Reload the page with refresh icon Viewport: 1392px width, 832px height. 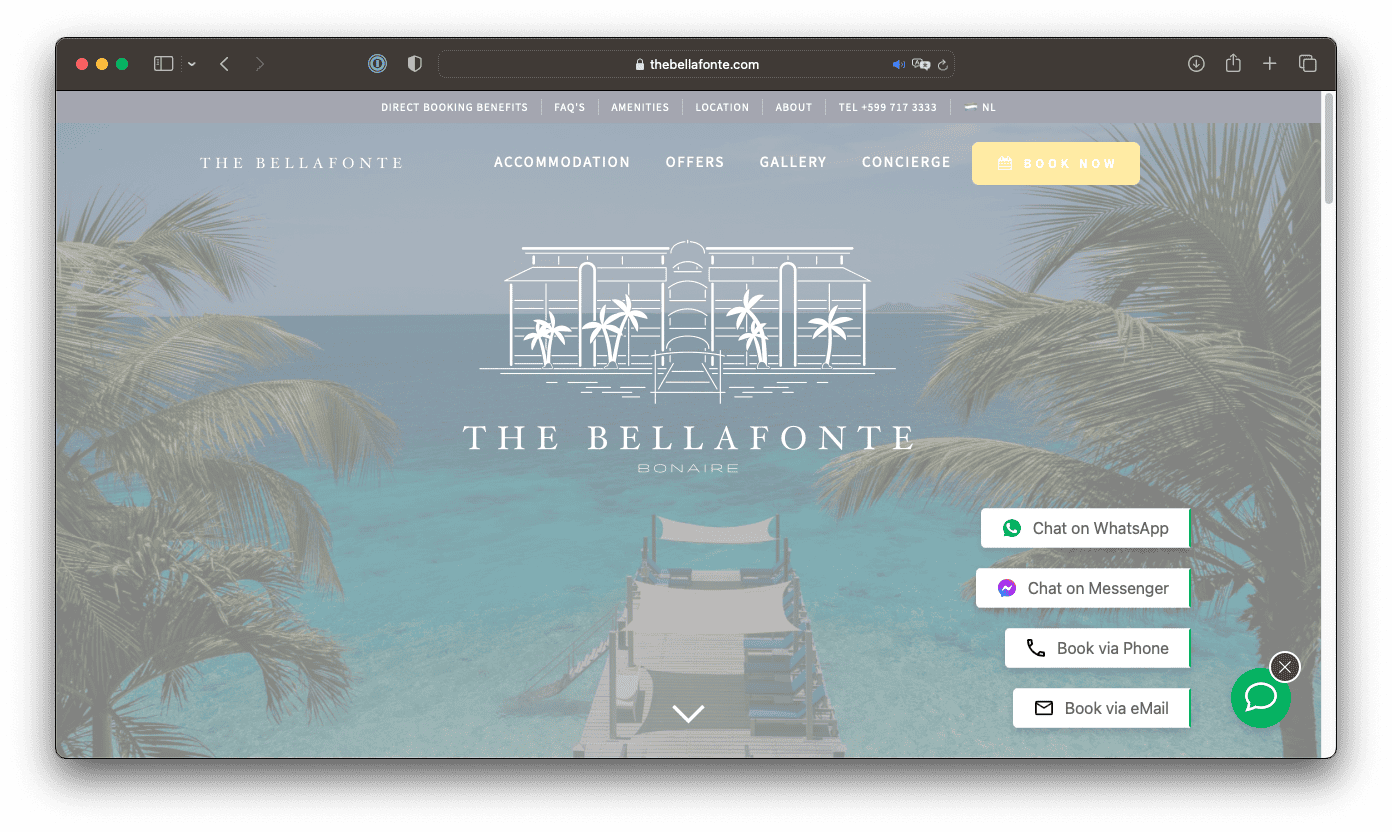pyautogui.click(x=942, y=65)
